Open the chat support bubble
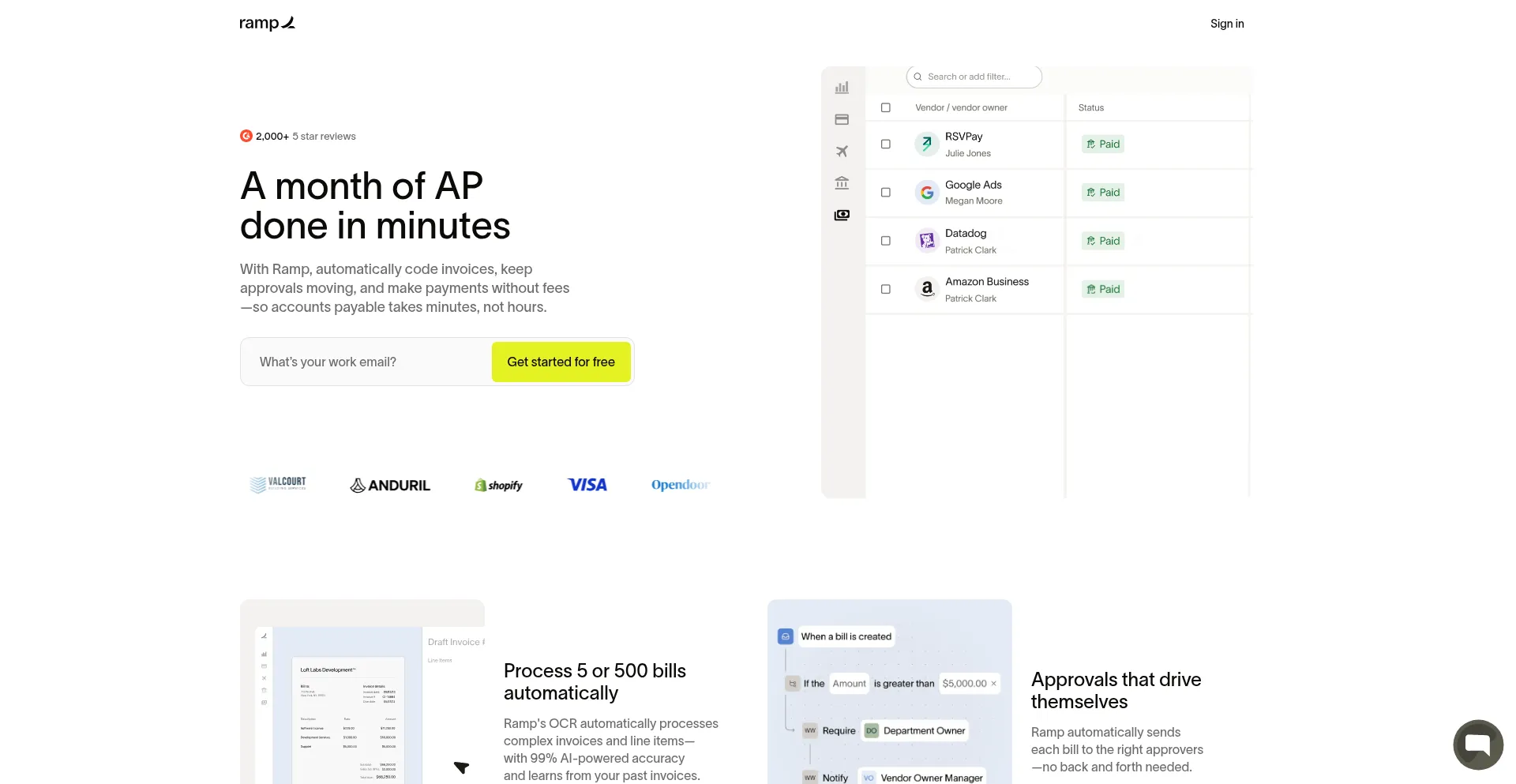 pyautogui.click(x=1477, y=745)
